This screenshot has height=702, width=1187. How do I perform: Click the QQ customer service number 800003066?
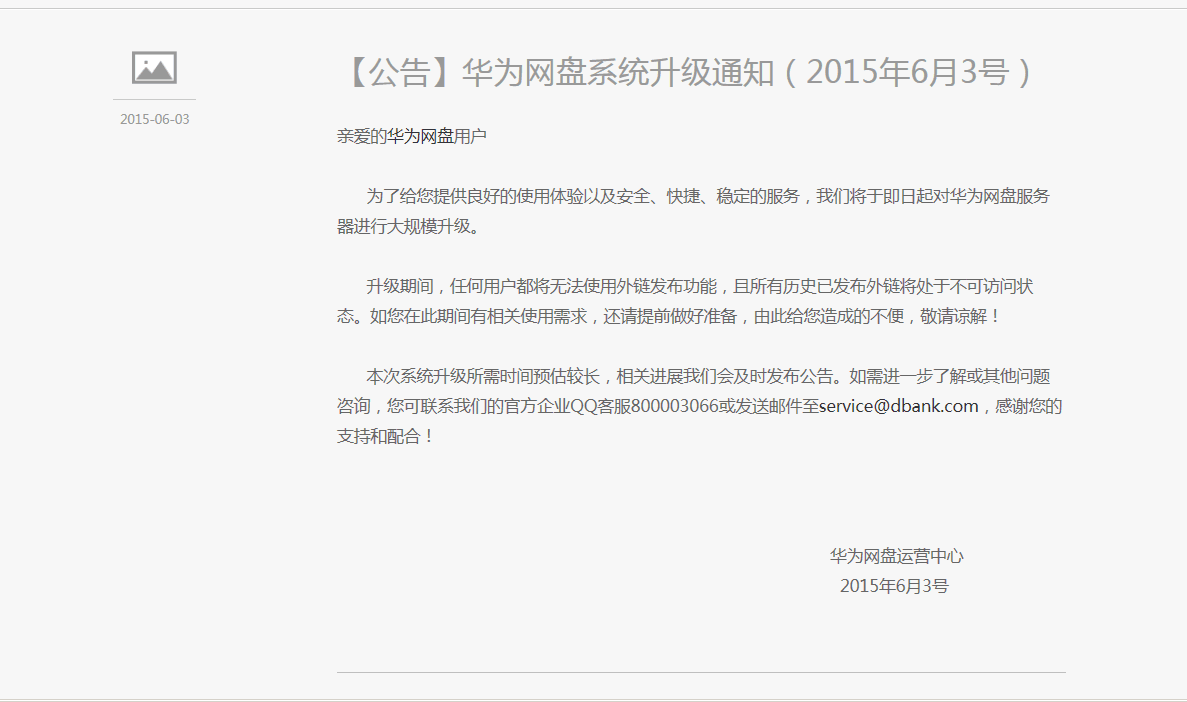(x=675, y=406)
